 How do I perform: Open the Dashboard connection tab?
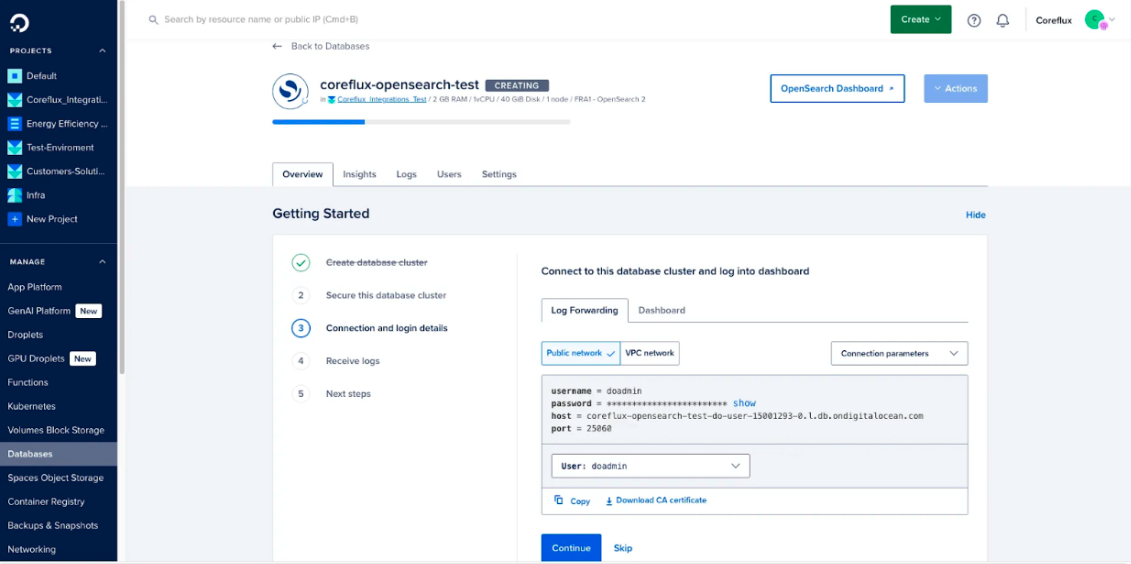(x=661, y=310)
